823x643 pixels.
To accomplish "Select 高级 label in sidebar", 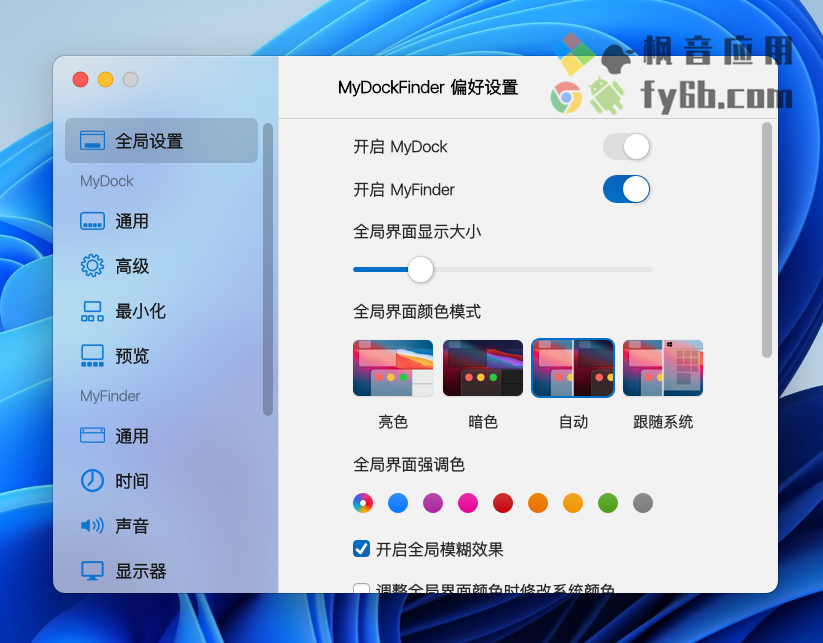I will tap(132, 266).
